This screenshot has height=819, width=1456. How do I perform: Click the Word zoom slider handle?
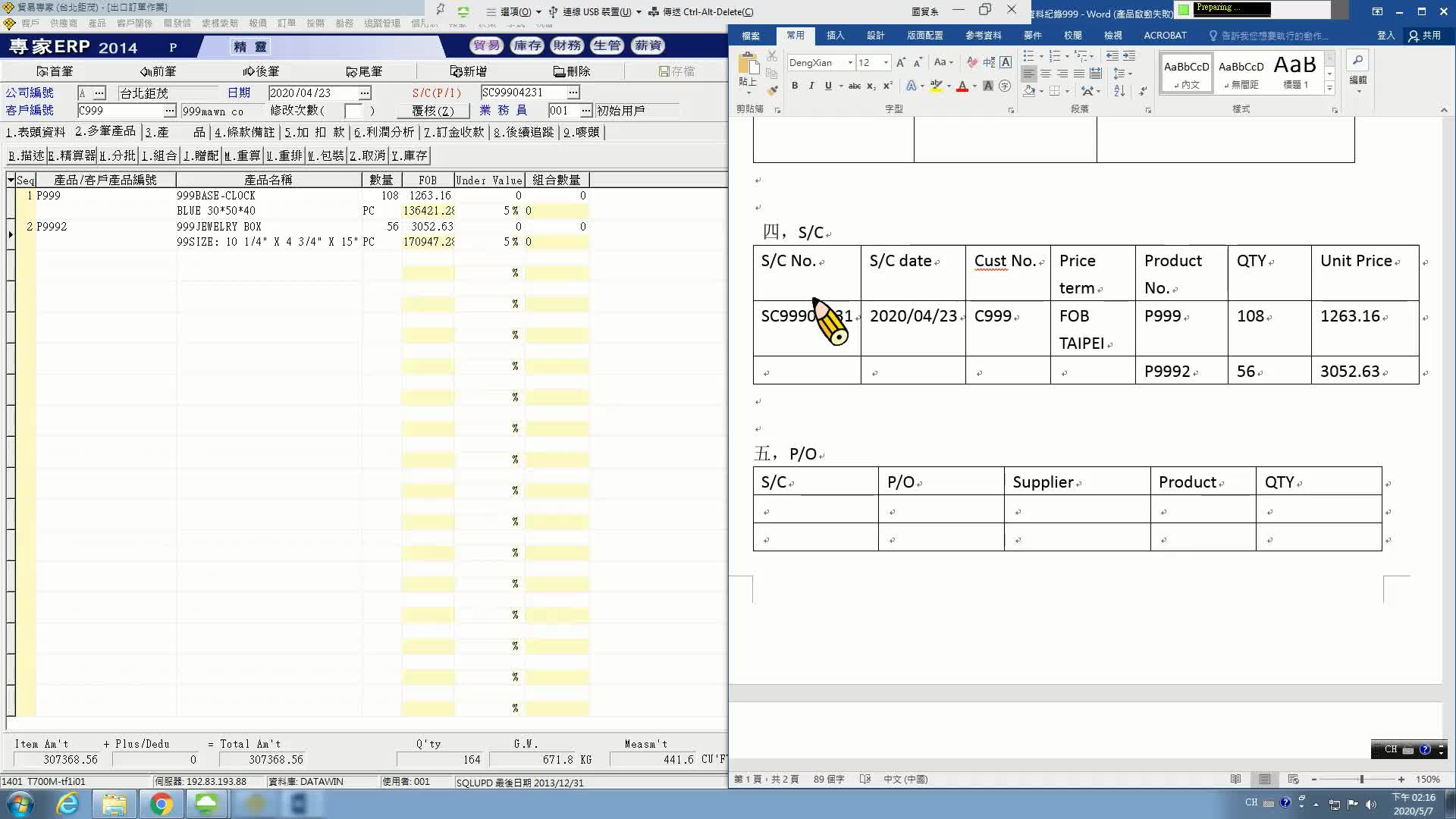[x=1362, y=779]
